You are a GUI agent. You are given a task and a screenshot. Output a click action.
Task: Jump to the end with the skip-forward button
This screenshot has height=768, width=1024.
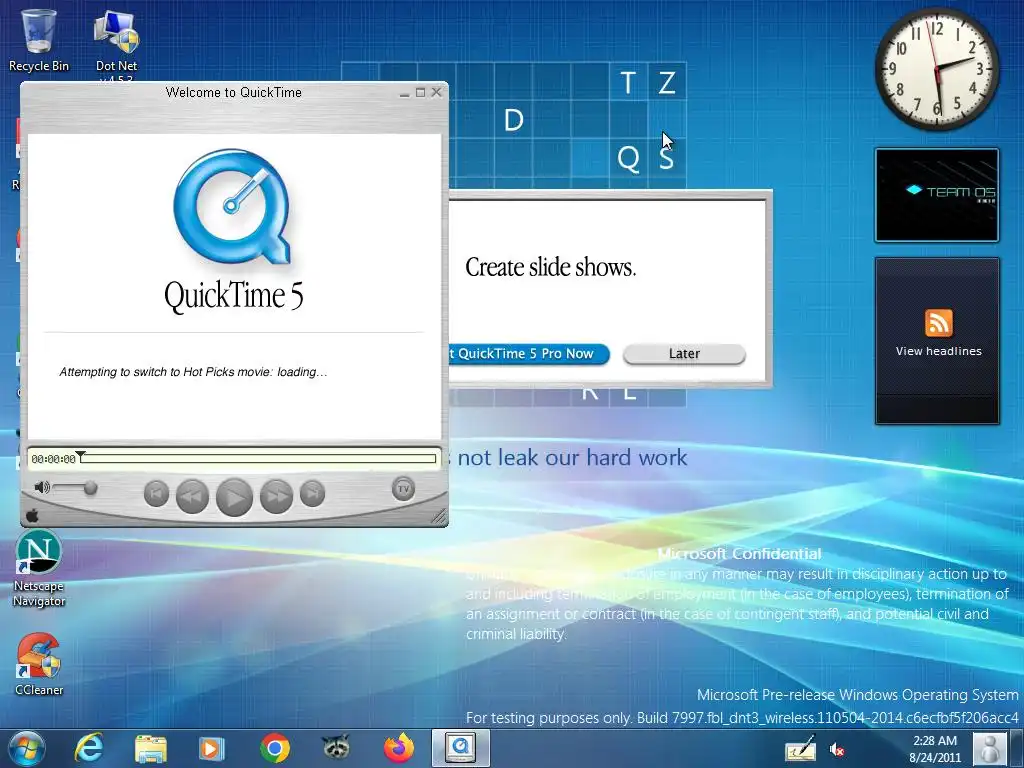(x=312, y=493)
